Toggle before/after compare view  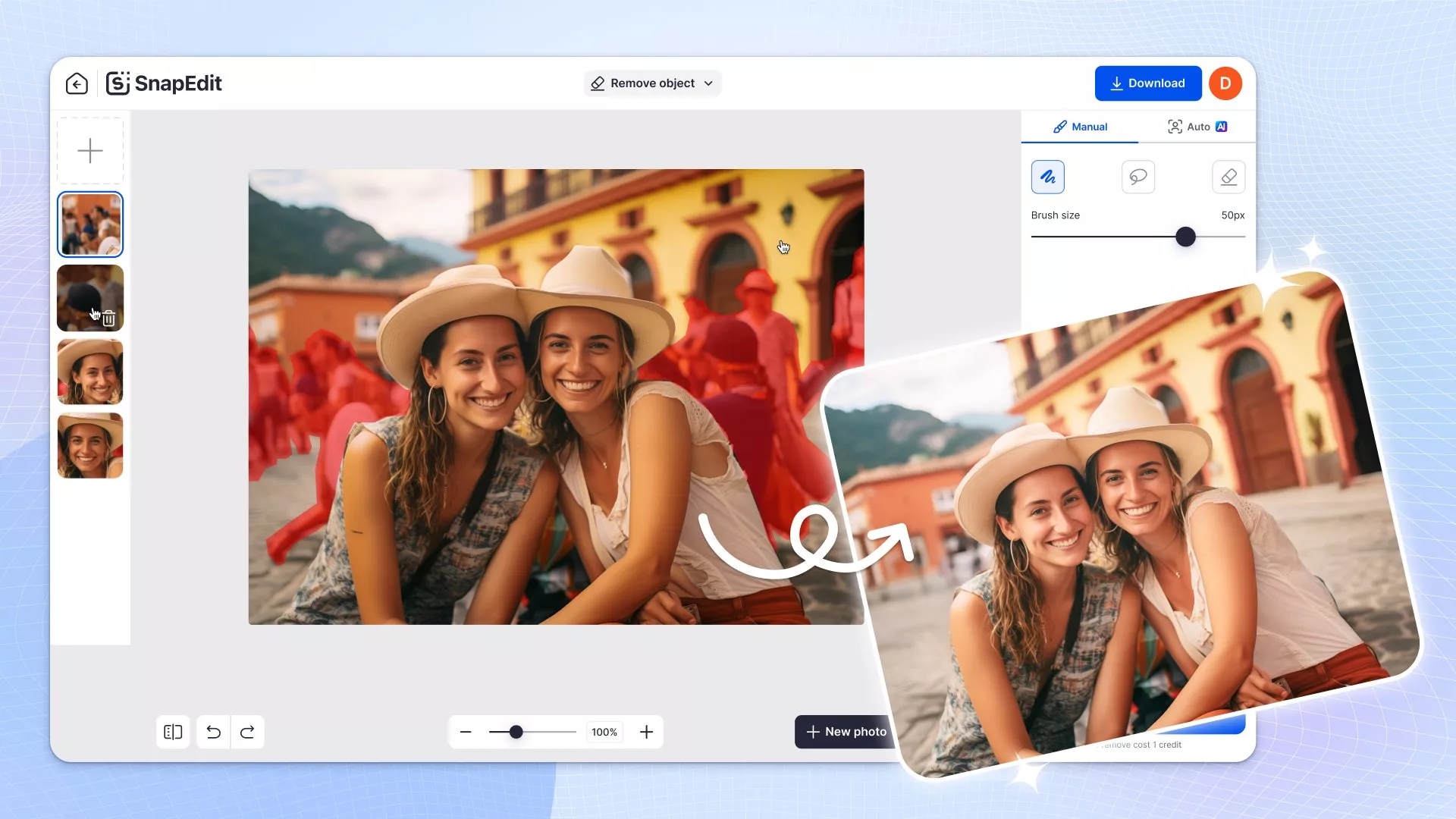coord(173,732)
